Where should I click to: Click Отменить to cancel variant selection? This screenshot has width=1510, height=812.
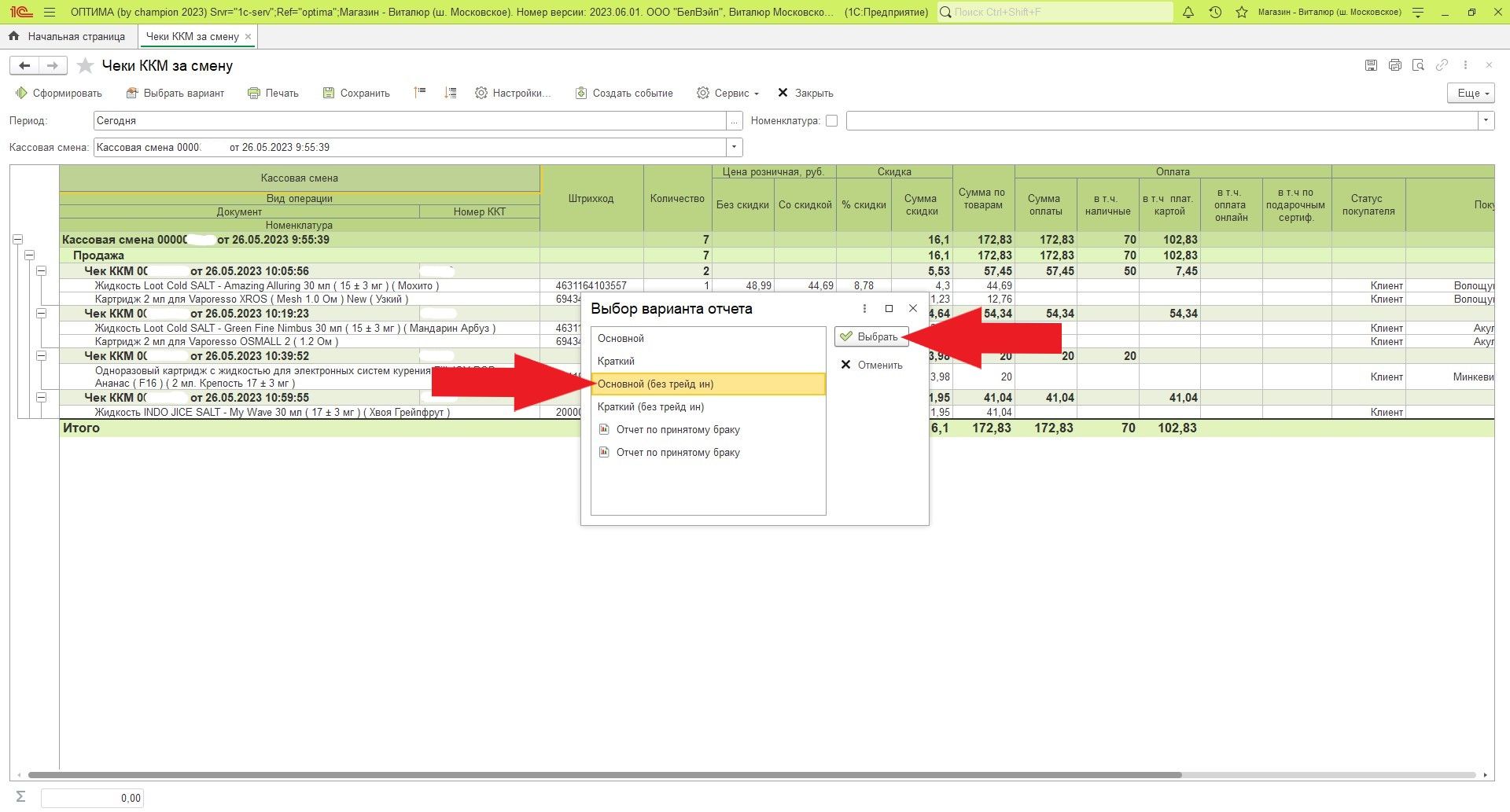click(x=871, y=365)
